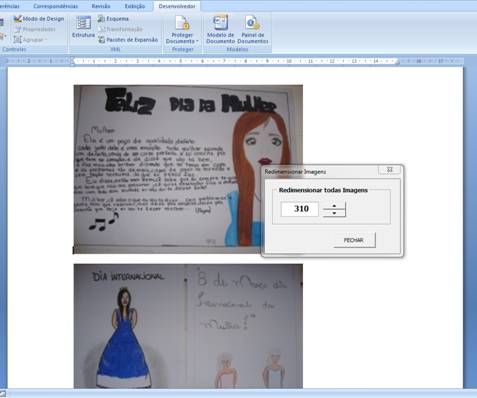Open Modelo de Documento button
Screen dimensions: 477x398
pos(220,29)
